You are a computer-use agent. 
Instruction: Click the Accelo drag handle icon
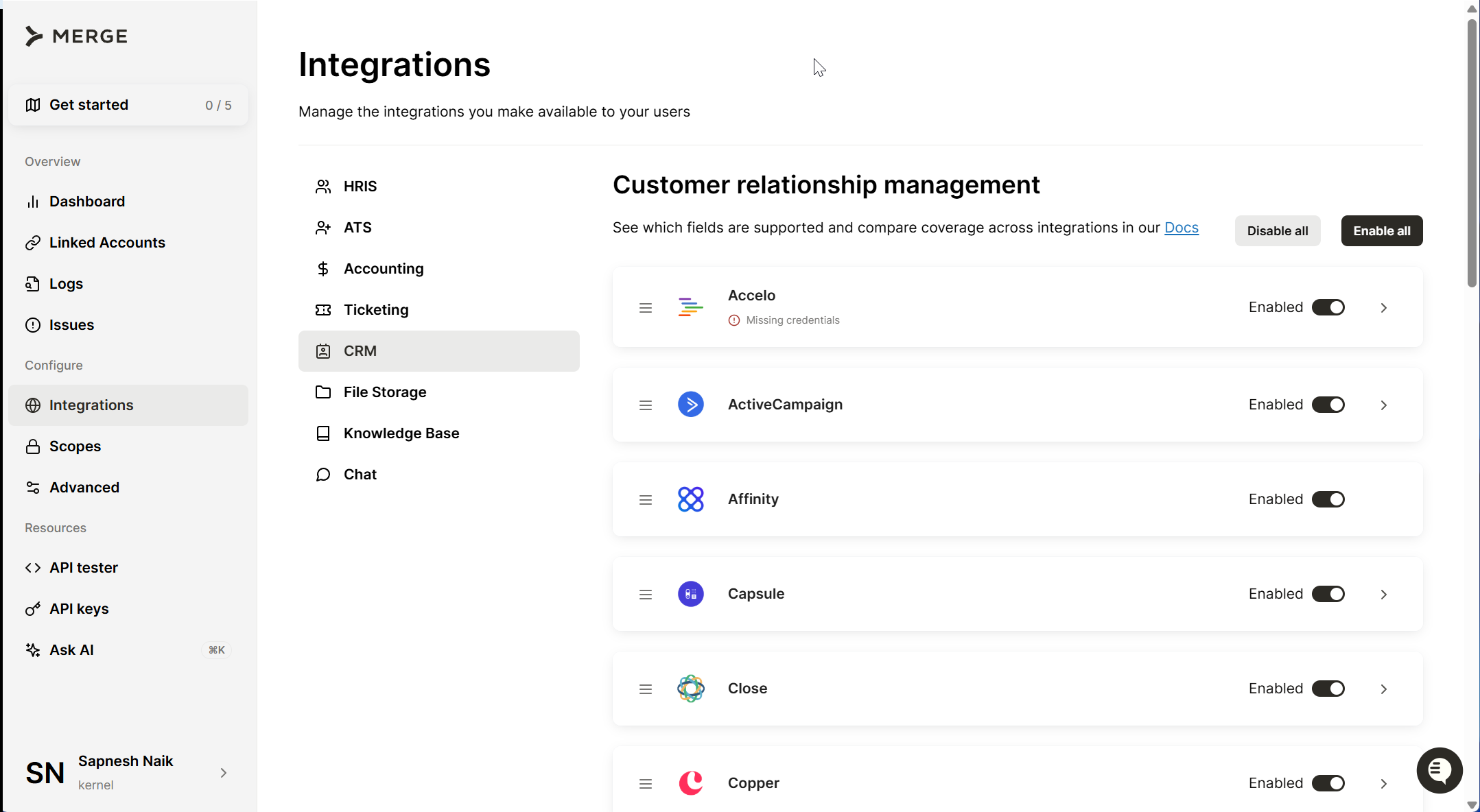point(645,308)
